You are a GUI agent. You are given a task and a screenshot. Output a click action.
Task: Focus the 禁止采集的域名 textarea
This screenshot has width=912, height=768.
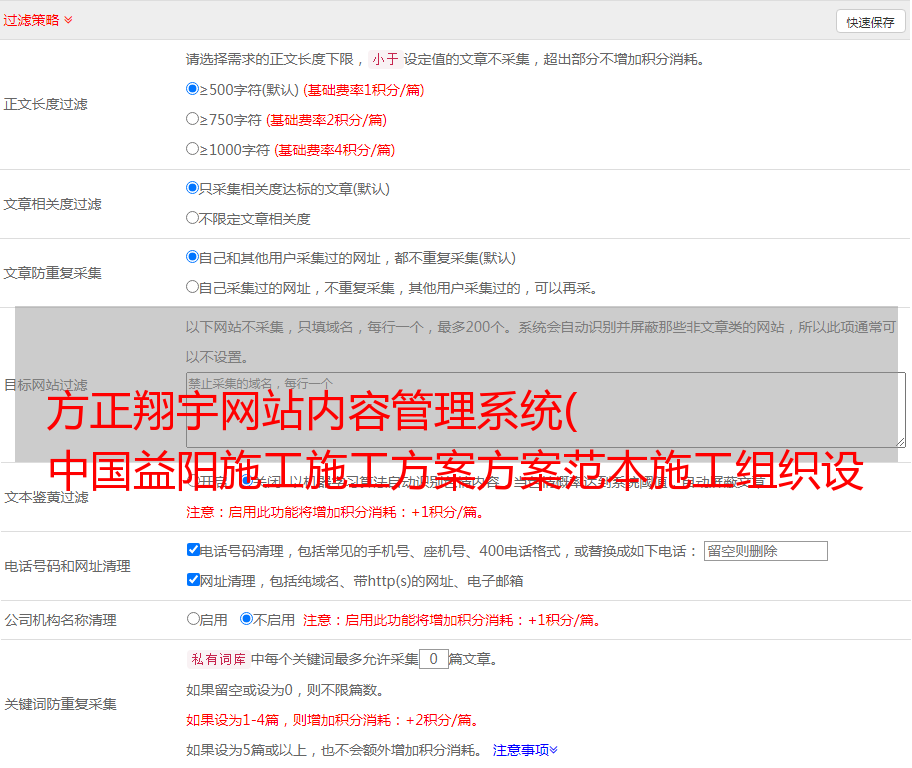(x=546, y=410)
